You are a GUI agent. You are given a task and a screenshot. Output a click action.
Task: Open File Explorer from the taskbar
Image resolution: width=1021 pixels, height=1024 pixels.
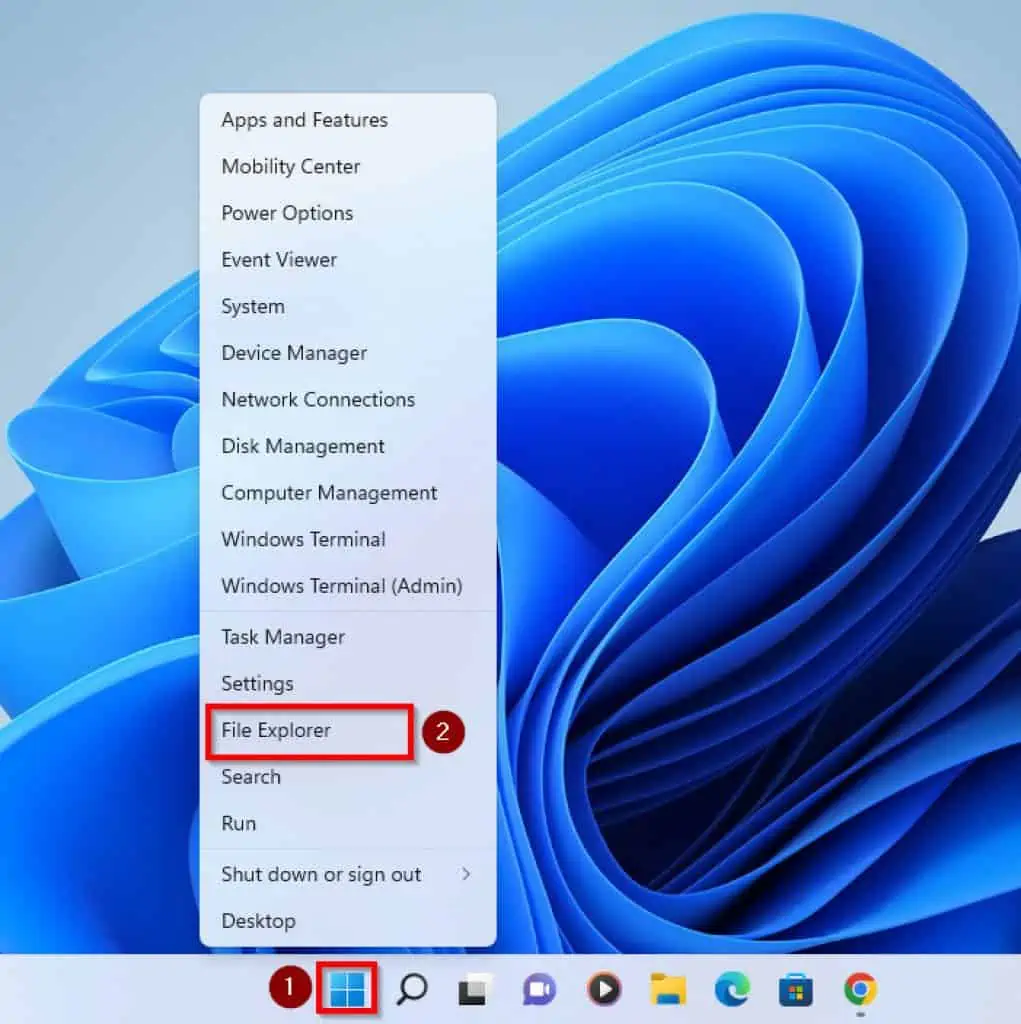665,991
